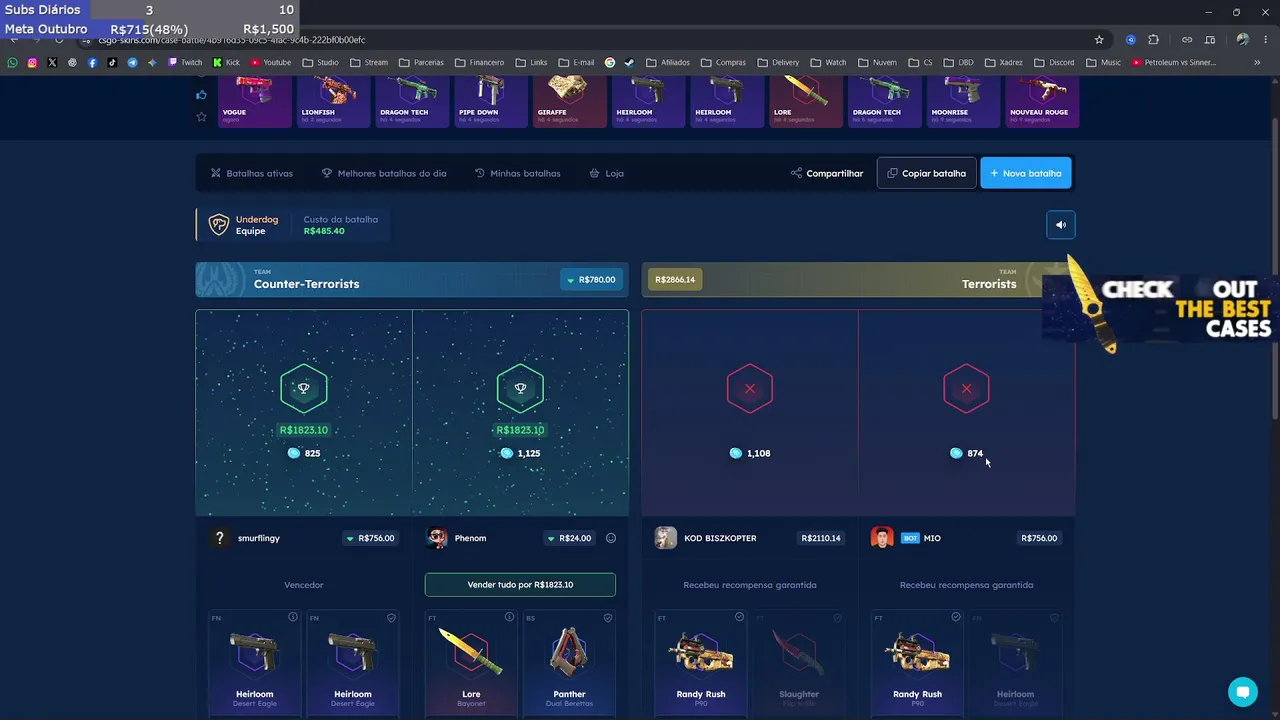Click the smurflingy player name
This screenshot has height=720, width=1280.
tap(259, 538)
